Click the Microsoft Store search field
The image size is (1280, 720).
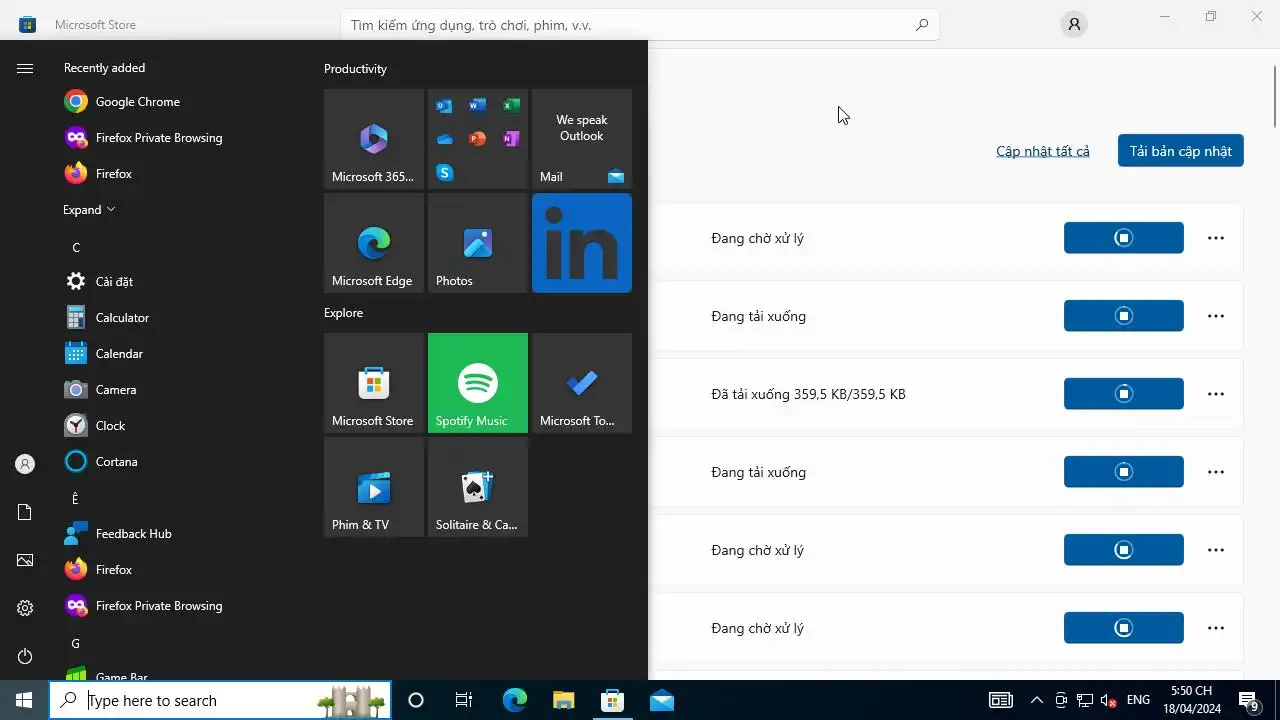[640, 25]
